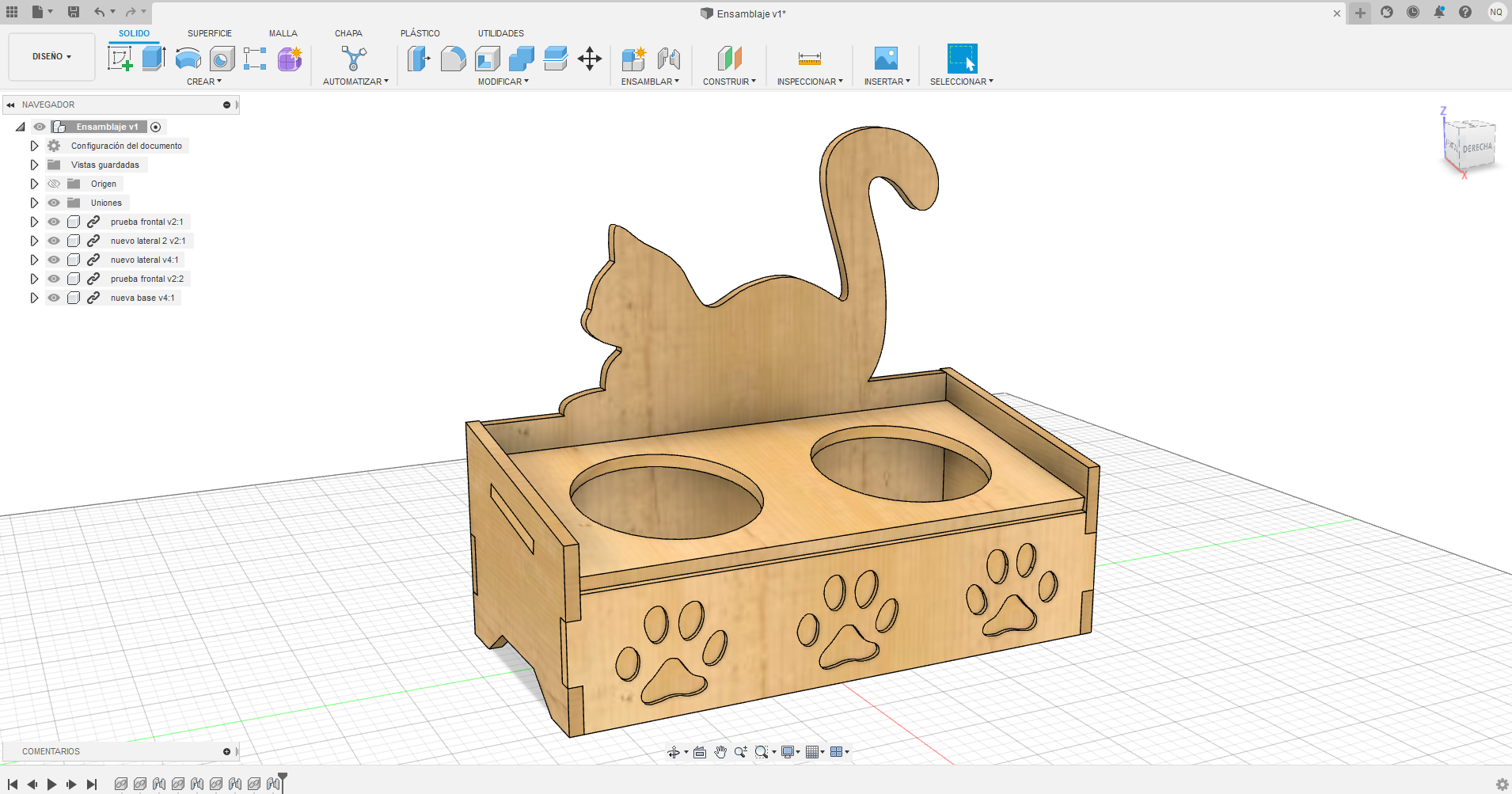Hide component nuevo lateral v4:1
The width and height of the screenshot is (1512, 794).
tap(54, 260)
